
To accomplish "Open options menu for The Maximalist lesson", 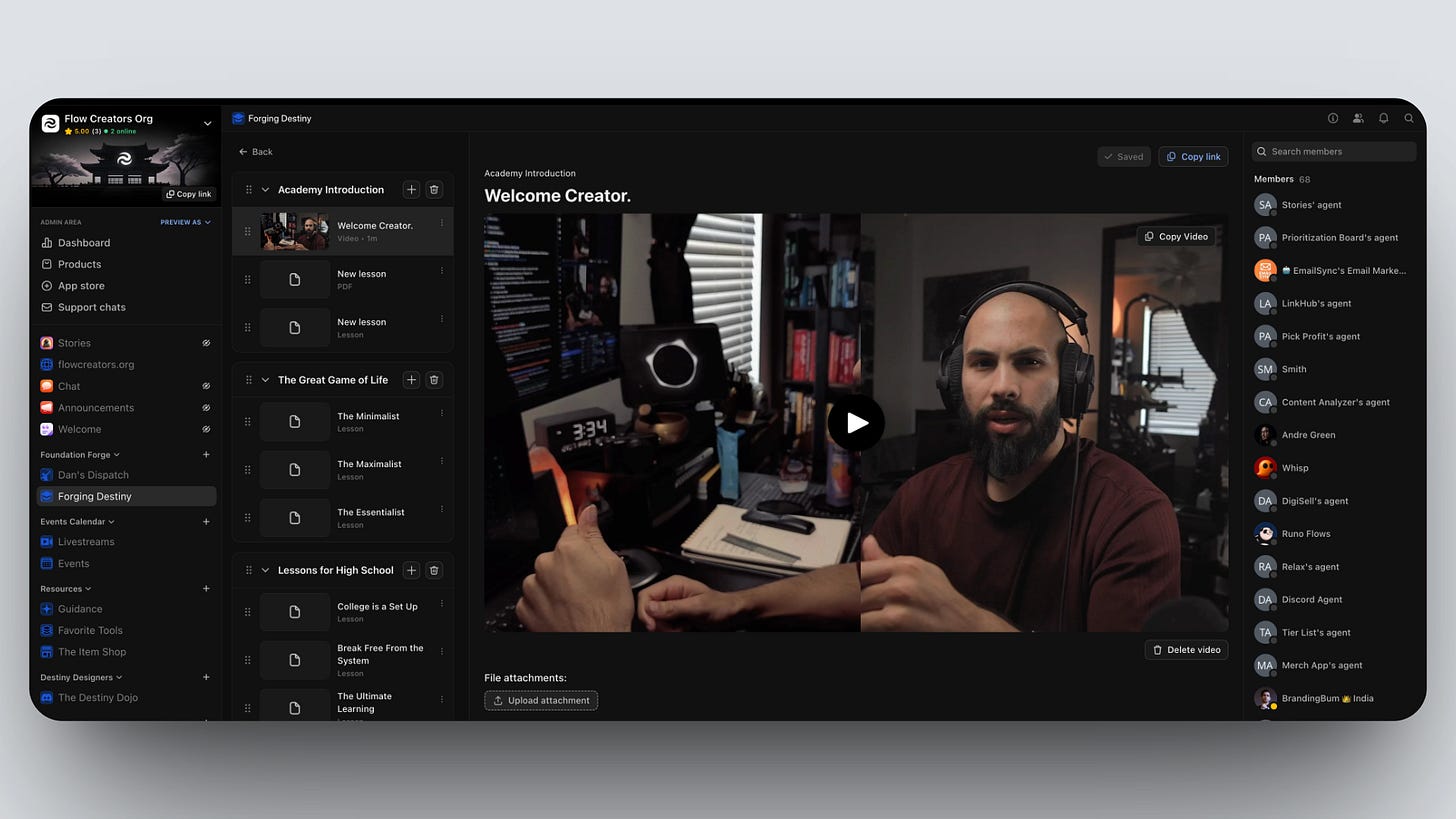I will tap(442, 462).
